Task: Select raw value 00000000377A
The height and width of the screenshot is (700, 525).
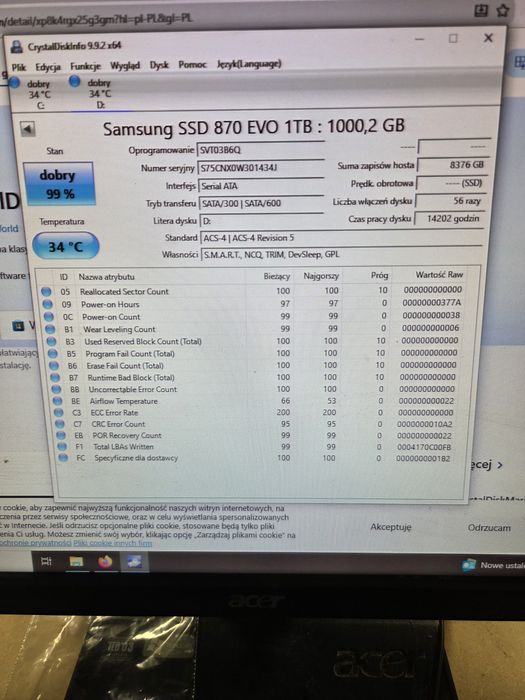Action: 432,303
